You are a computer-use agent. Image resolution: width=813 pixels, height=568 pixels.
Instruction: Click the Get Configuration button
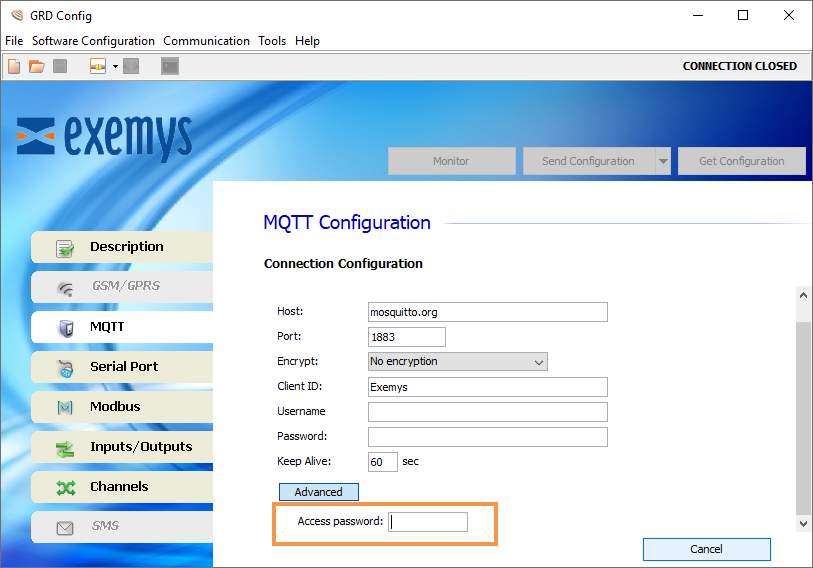point(741,161)
